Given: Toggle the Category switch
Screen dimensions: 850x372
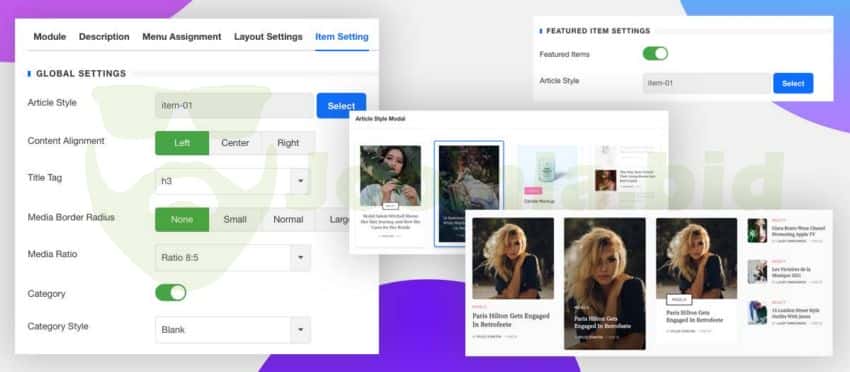Looking at the screenshot, I should (170, 293).
